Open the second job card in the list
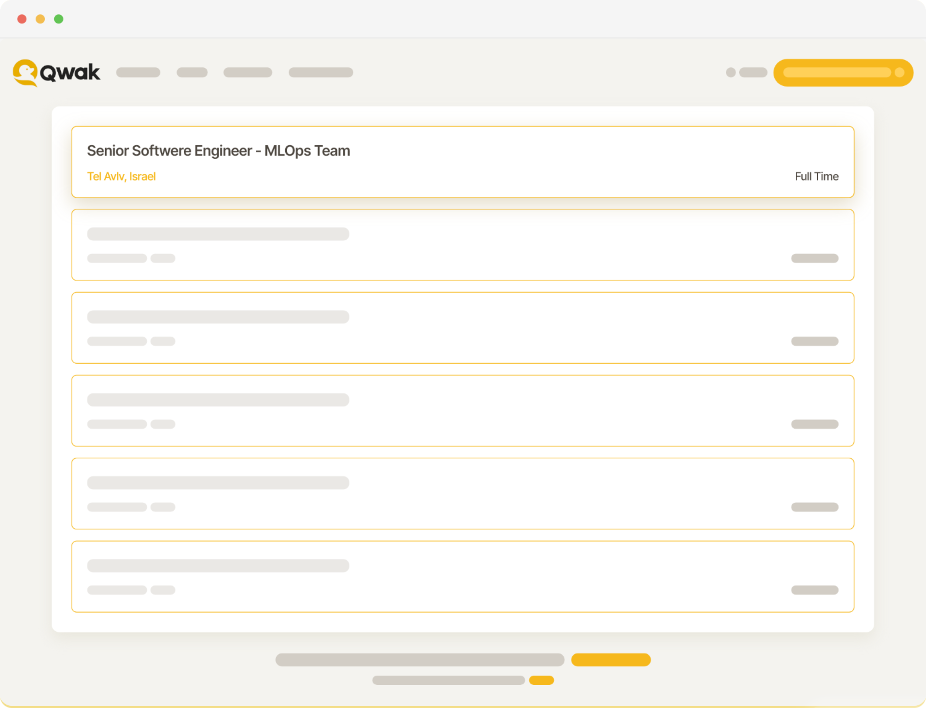Image resolution: width=926 pixels, height=708 pixels. pyautogui.click(x=462, y=245)
